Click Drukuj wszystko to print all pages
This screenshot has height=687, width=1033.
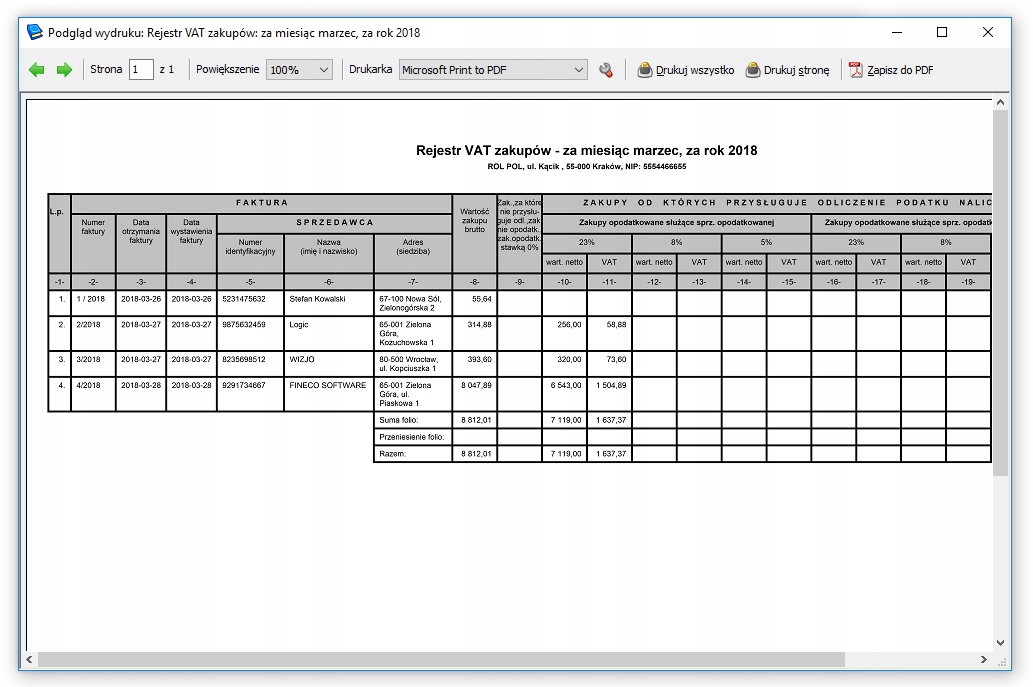click(686, 70)
